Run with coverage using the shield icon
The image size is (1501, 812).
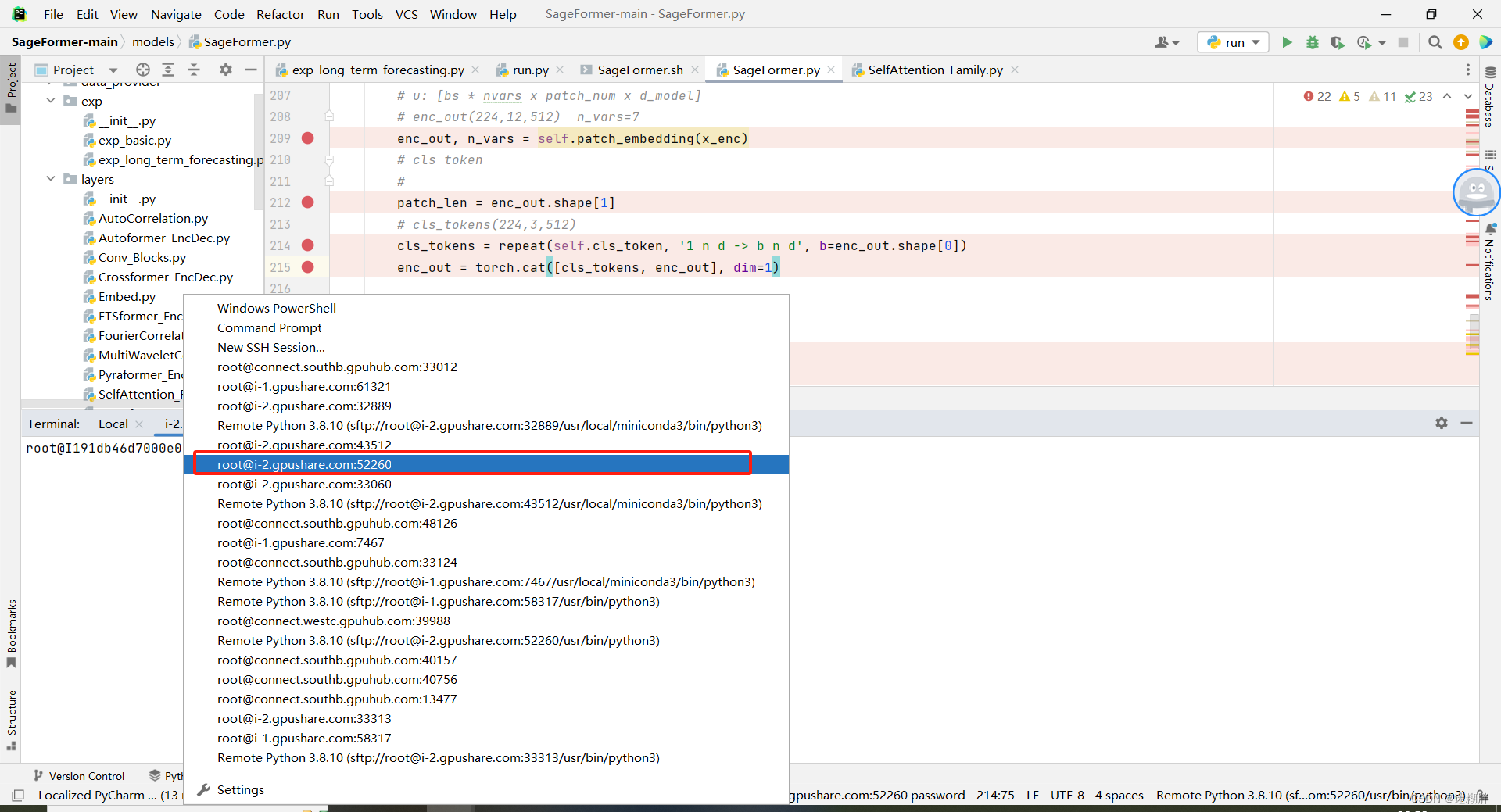[1338, 42]
